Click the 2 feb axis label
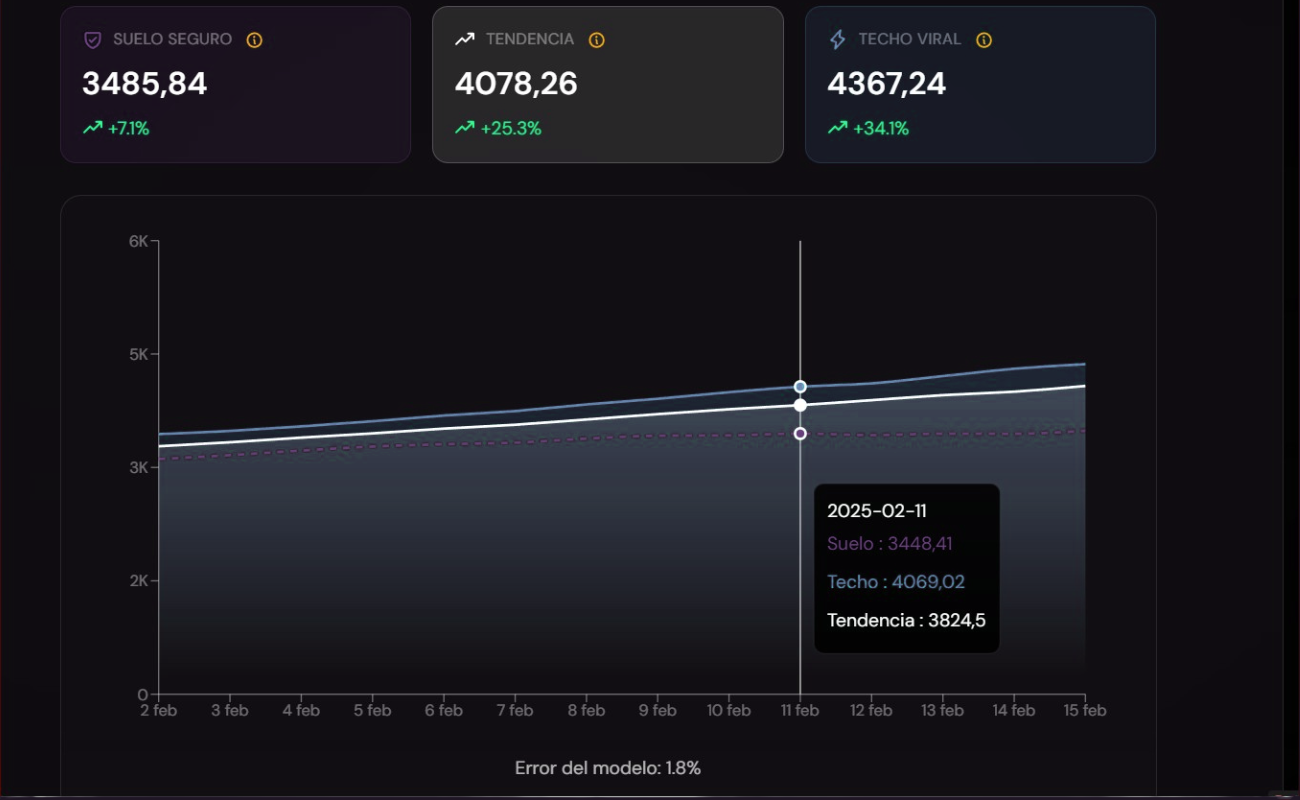This screenshot has width=1300, height=800. pos(159,710)
